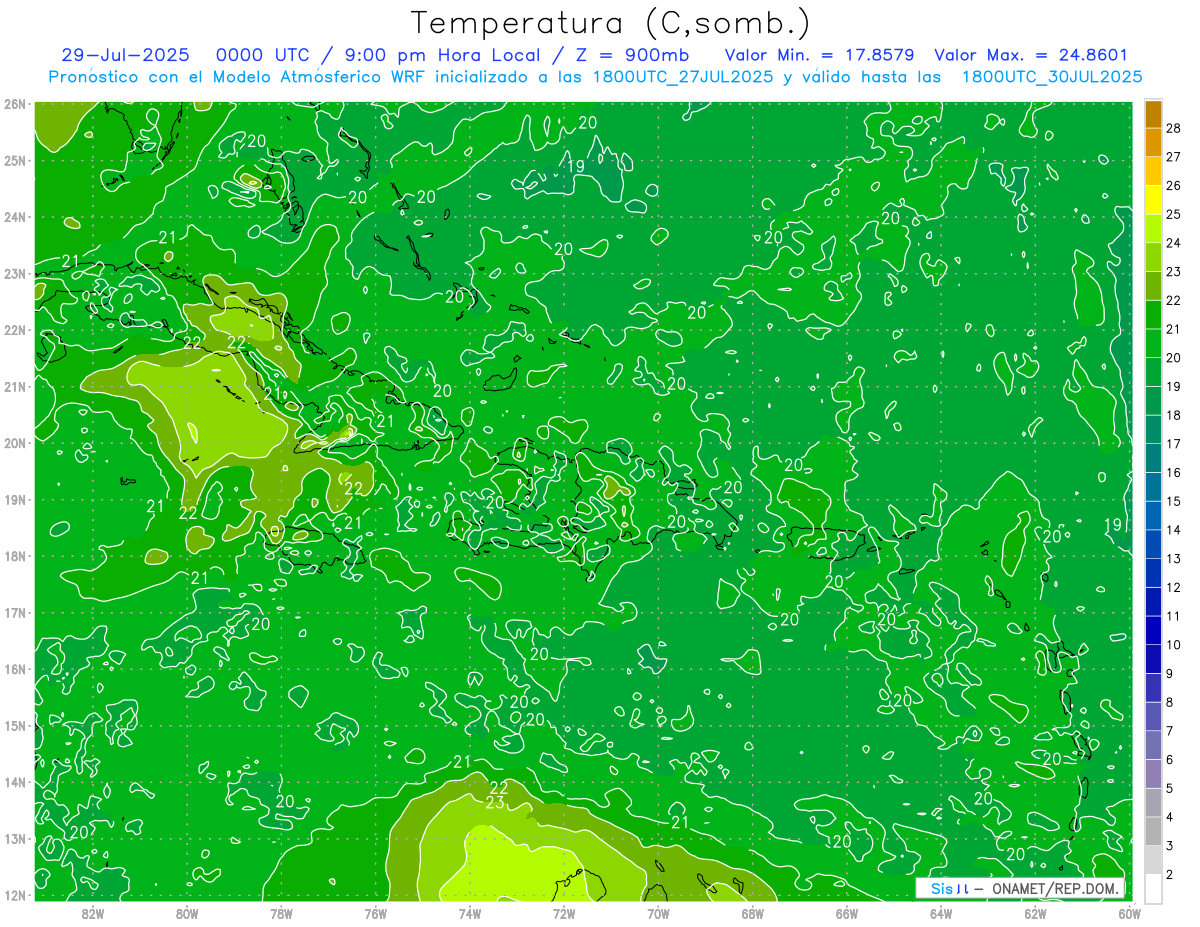Click the colorbar label '15'
The image size is (1200, 927).
pyautogui.click(x=1174, y=501)
